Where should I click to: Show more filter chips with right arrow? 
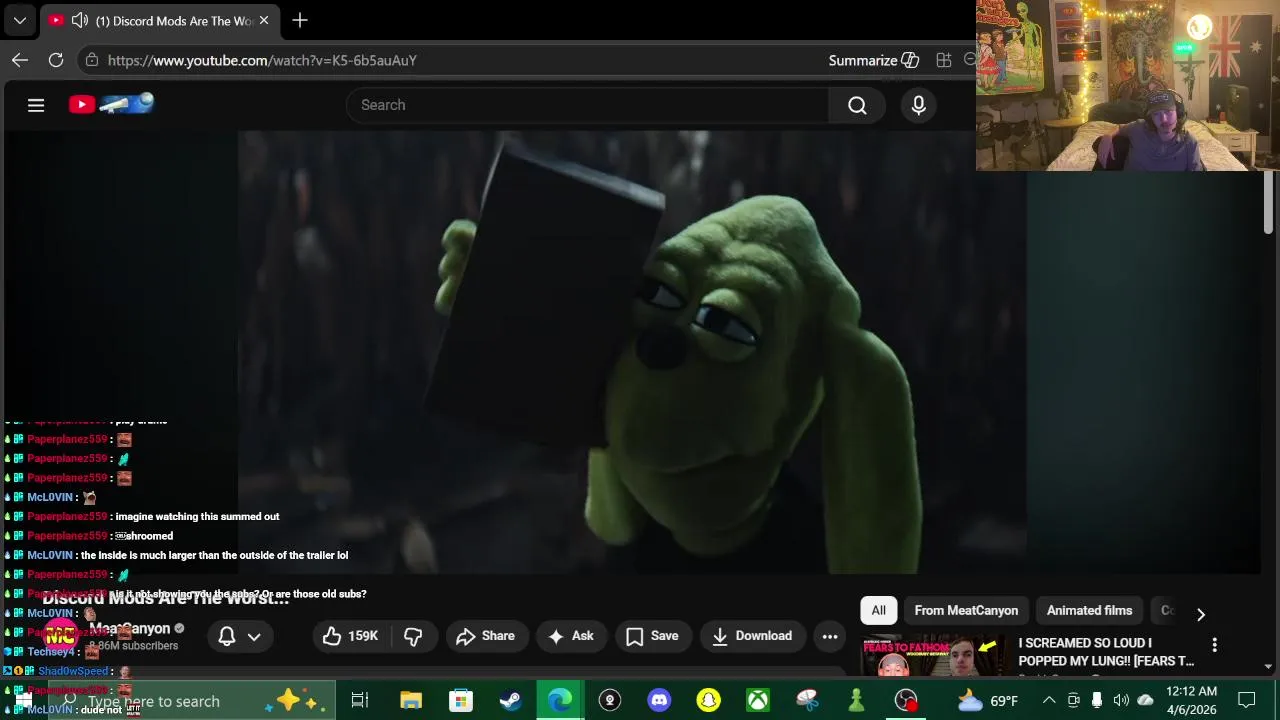coord(1201,614)
